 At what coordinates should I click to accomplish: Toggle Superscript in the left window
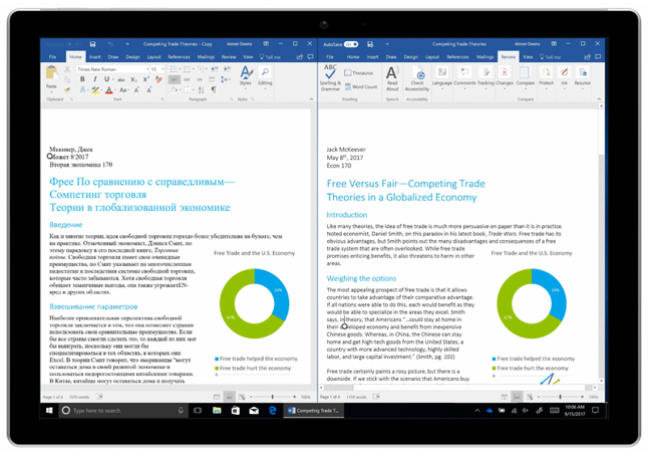tap(146, 79)
